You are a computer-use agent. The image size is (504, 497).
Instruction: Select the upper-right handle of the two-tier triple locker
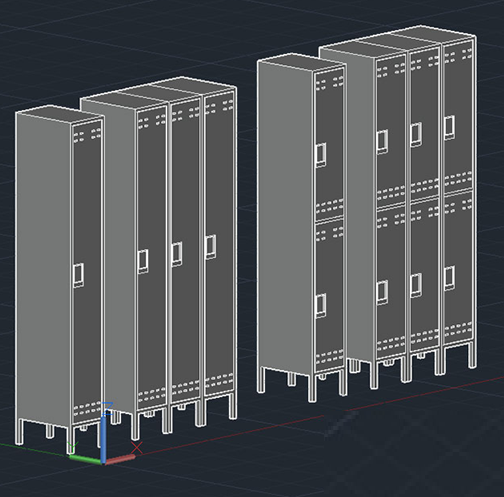(449, 128)
